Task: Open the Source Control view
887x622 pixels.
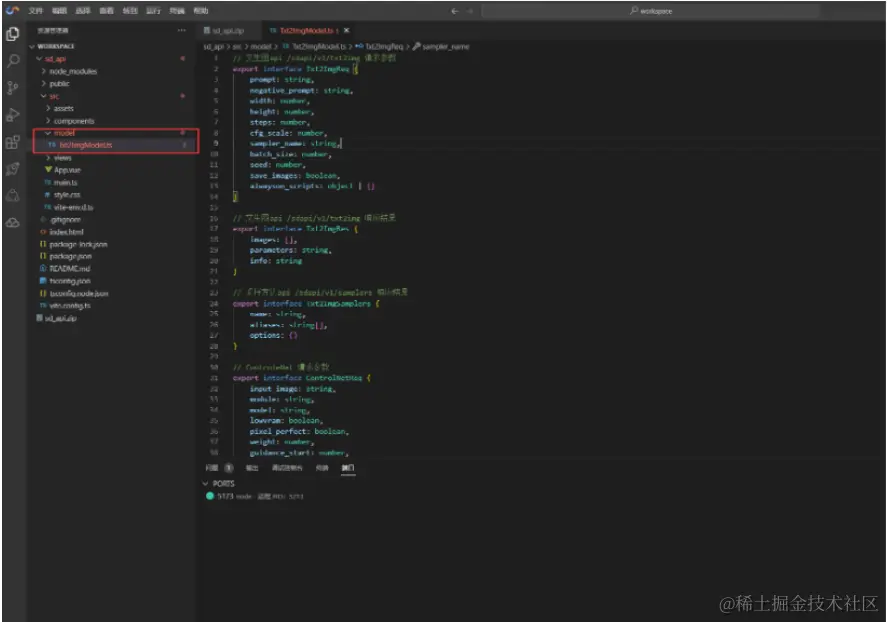Action: pos(12,88)
